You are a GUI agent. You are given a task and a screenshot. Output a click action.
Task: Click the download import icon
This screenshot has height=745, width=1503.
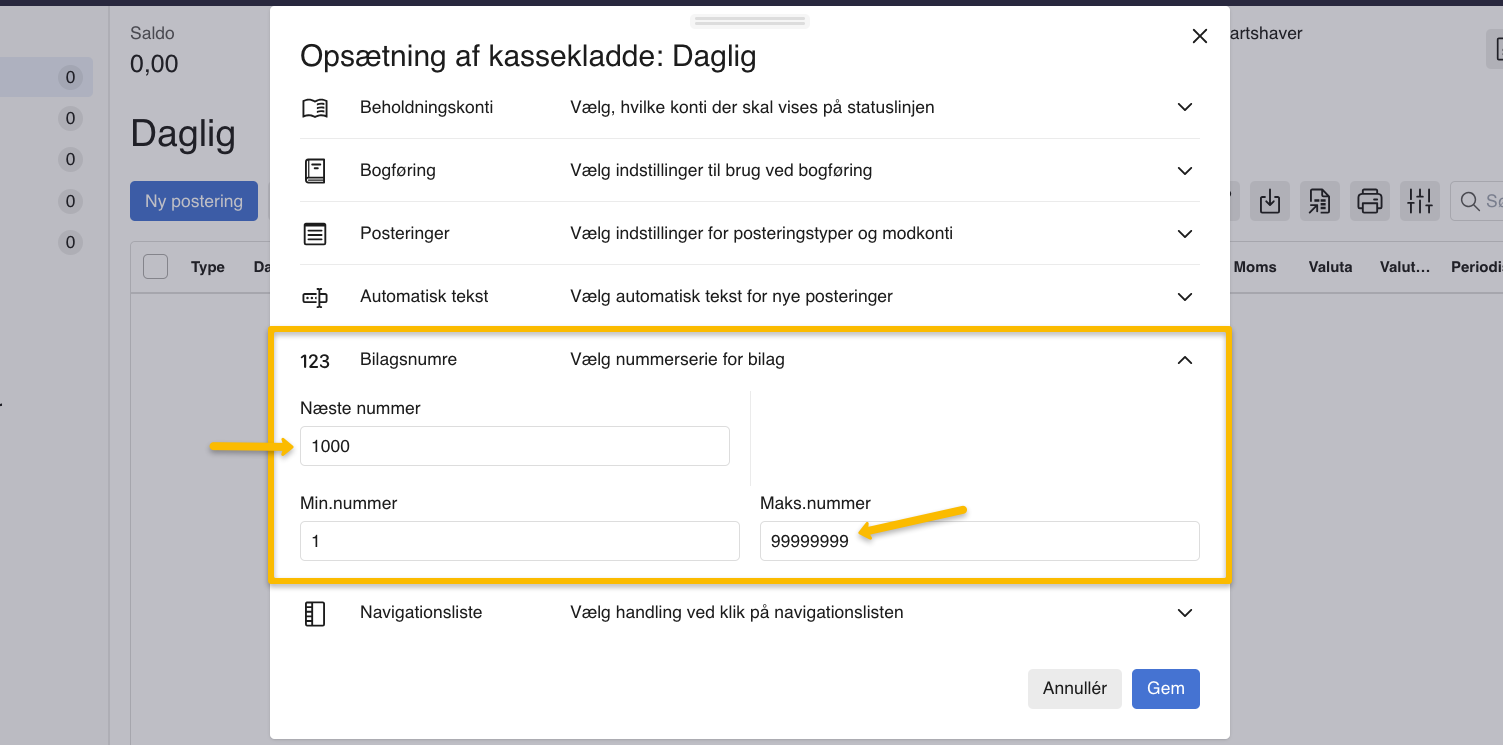(1269, 201)
